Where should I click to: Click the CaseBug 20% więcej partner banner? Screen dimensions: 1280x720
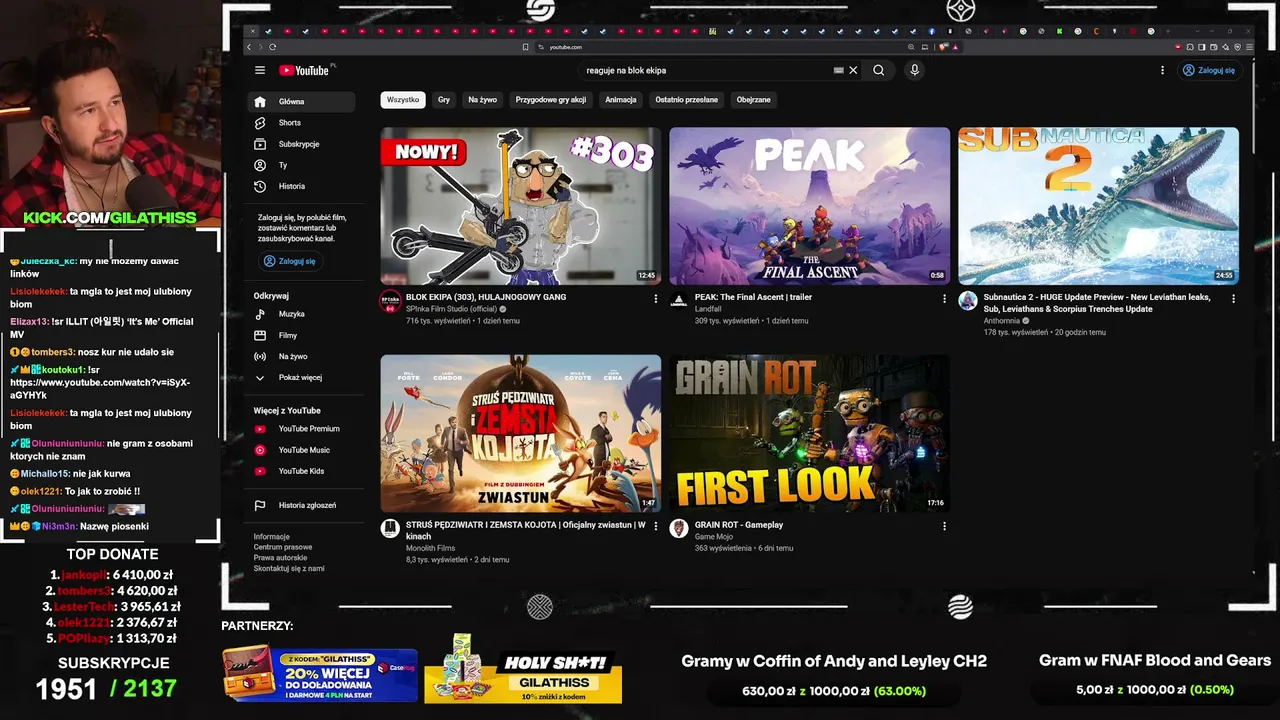pyautogui.click(x=320, y=673)
